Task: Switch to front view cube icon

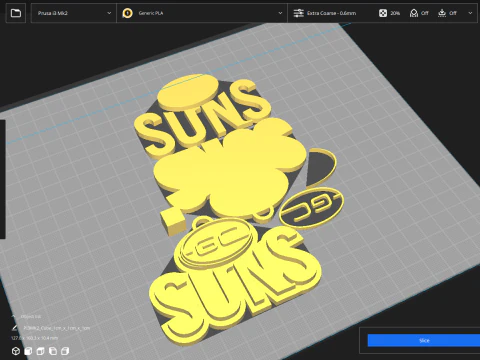Action: (x=28, y=351)
